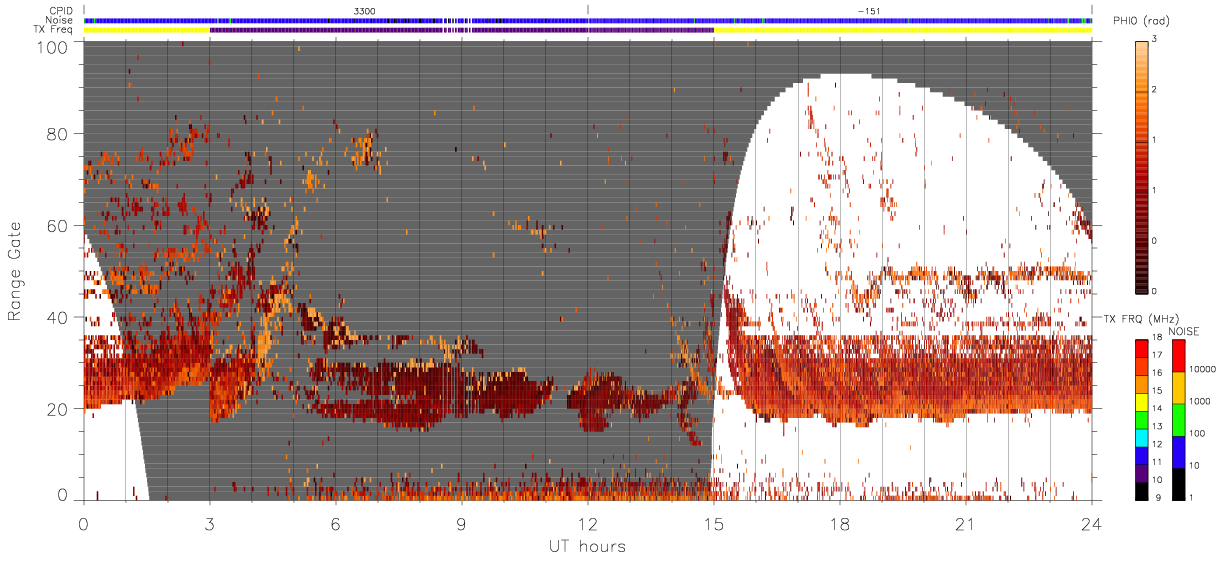Click the 3 label atop PHI0 scale

pyautogui.click(x=1156, y=39)
